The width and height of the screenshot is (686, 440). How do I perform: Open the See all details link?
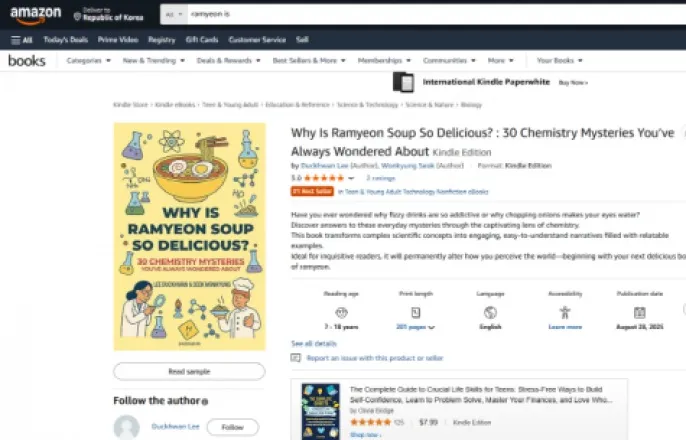coord(314,343)
